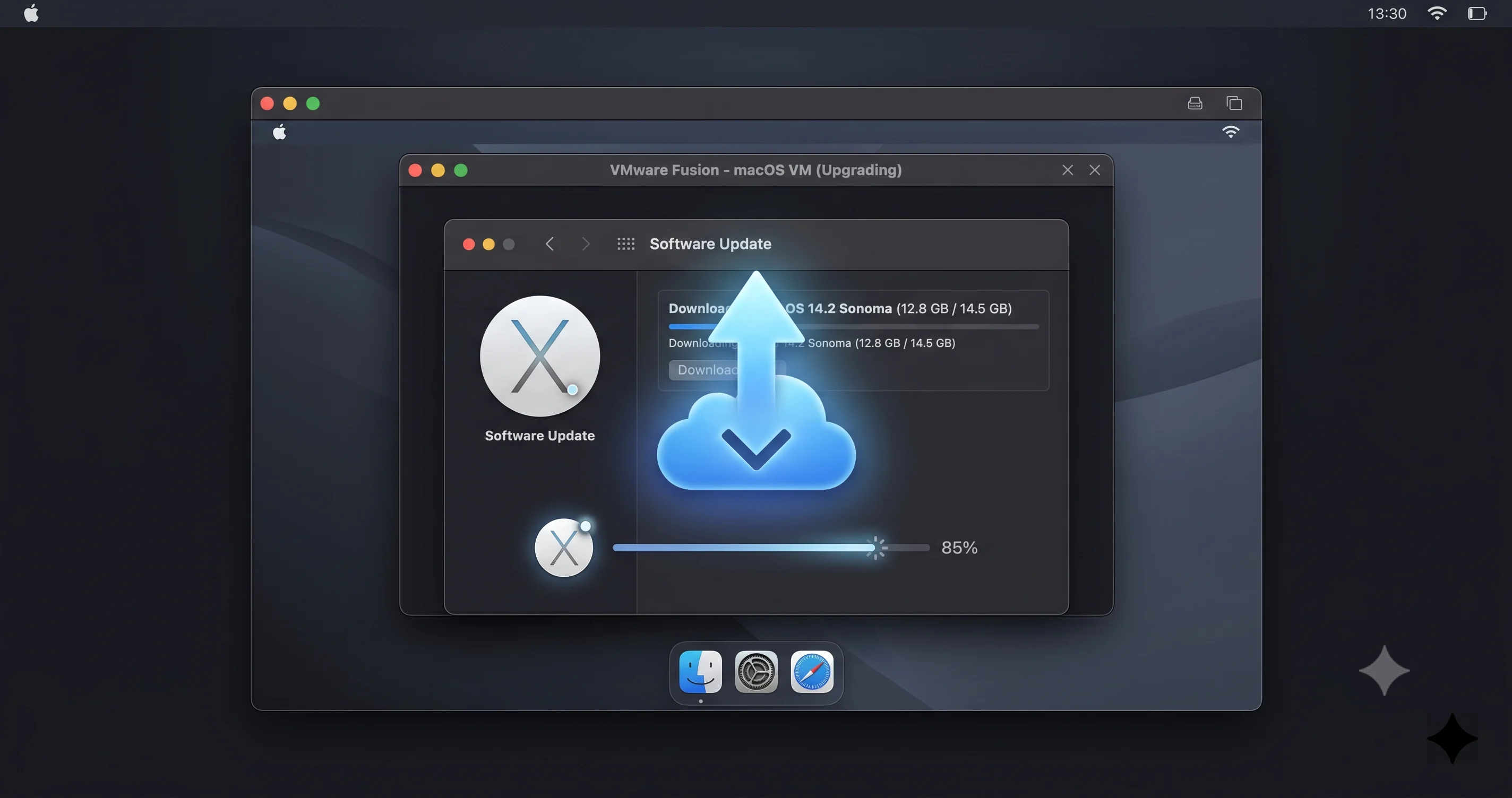The image size is (1512, 798).
Task: Open Safari from the dock
Action: tap(812, 672)
